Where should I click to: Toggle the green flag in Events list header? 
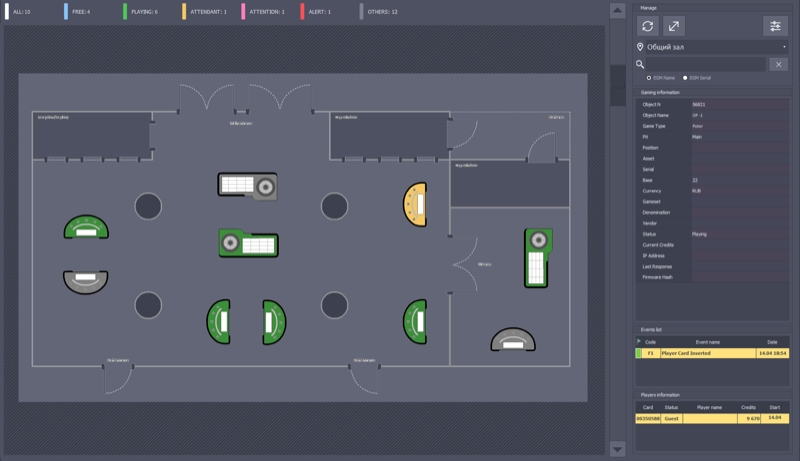[639, 341]
